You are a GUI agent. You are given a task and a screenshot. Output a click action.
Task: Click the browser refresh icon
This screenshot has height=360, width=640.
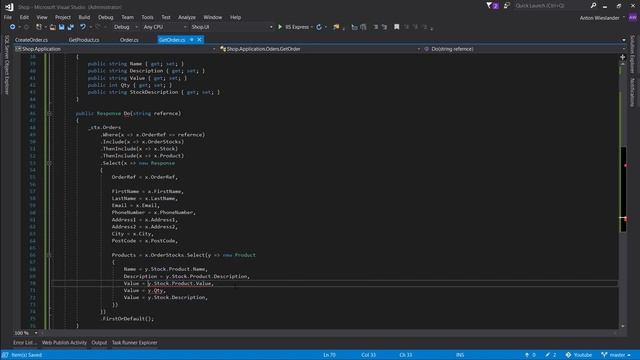pos(319,27)
